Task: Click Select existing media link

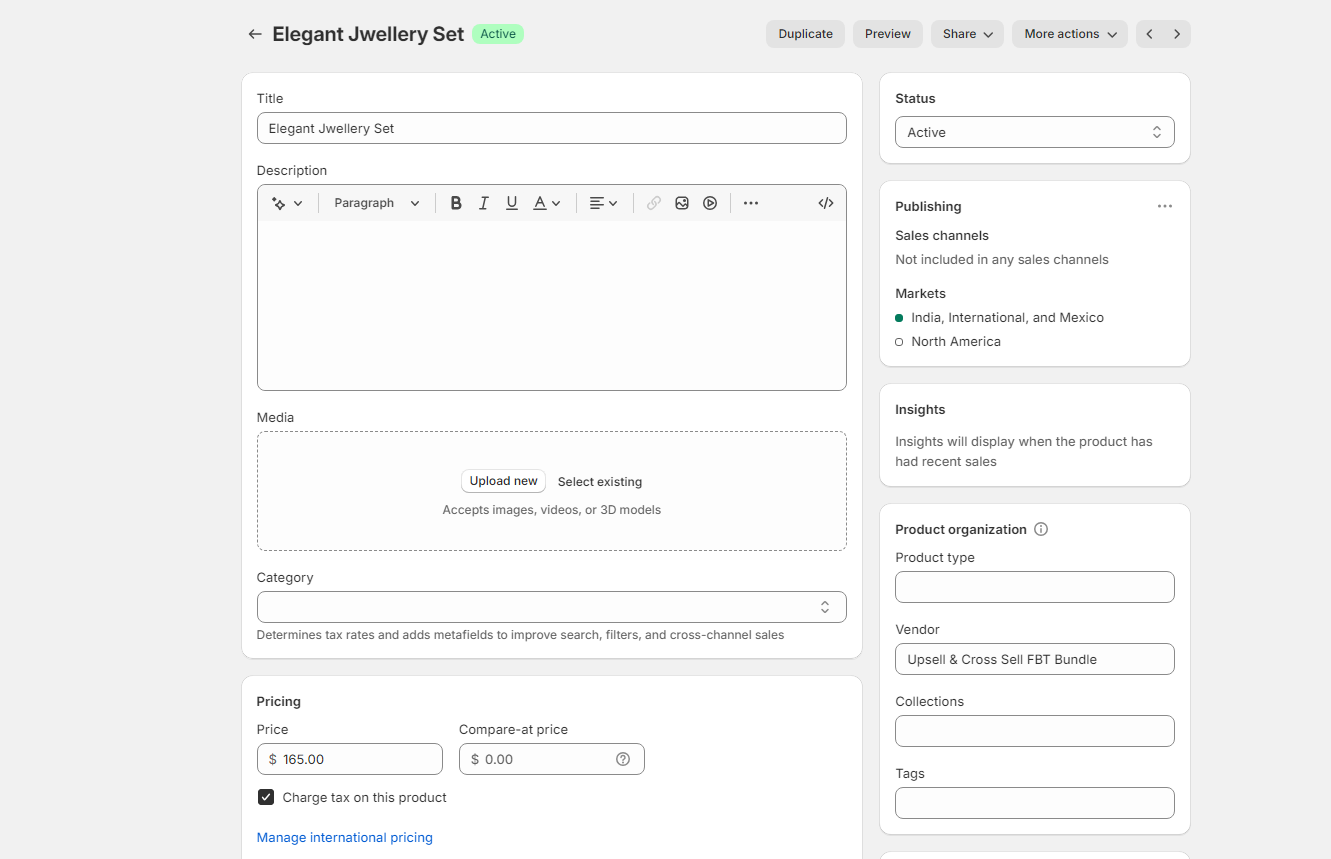Action: pyautogui.click(x=600, y=482)
